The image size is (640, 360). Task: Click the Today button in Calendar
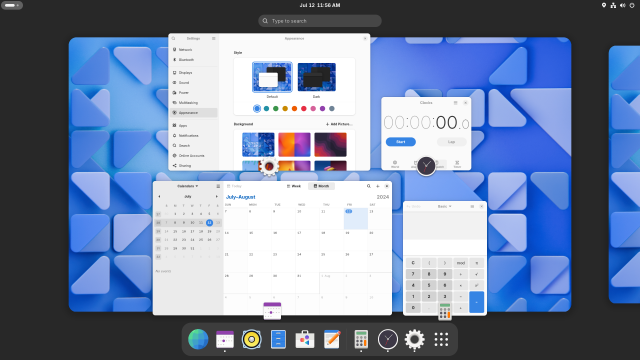coord(234,186)
